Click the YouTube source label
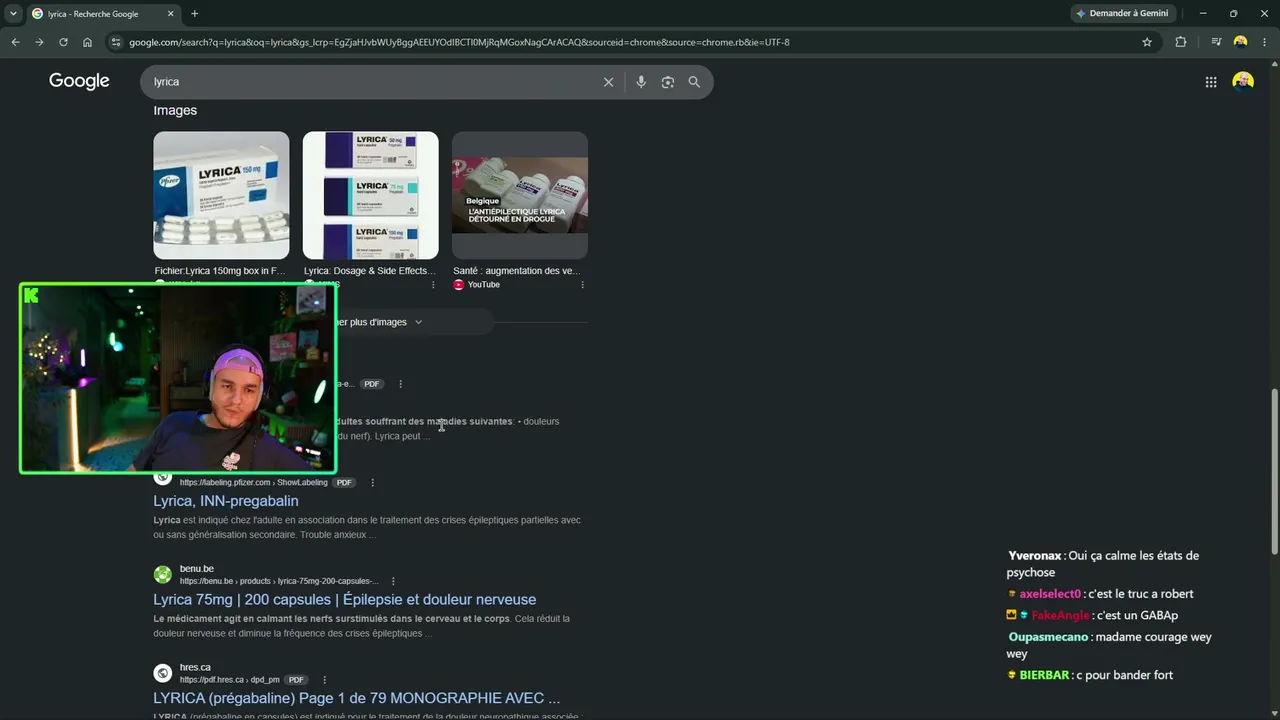 [x=483, y=285]
